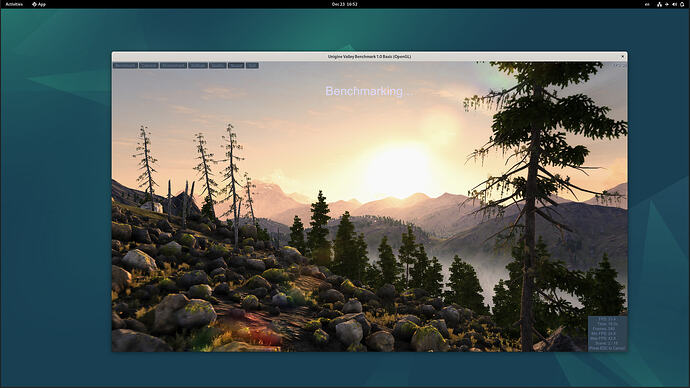Image resolution: width=690 pixels, height=388 pixels.
Task: Click the Benchmark button in Valley toolbar
Action: click(125, 66)
